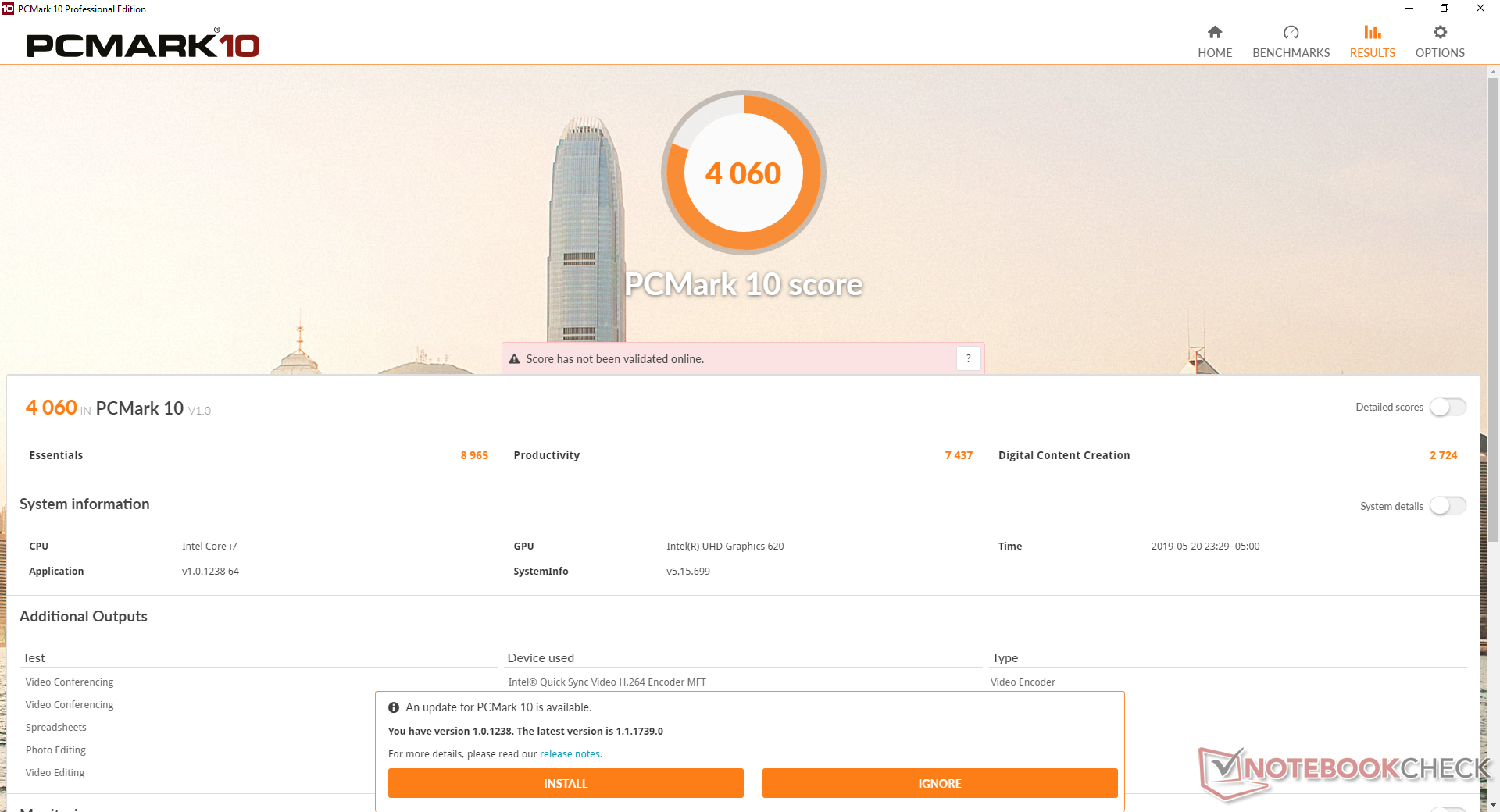This screenshot has height=812, width=1500.
Task: Click the System information heading
Action: (x=84, y=504)
